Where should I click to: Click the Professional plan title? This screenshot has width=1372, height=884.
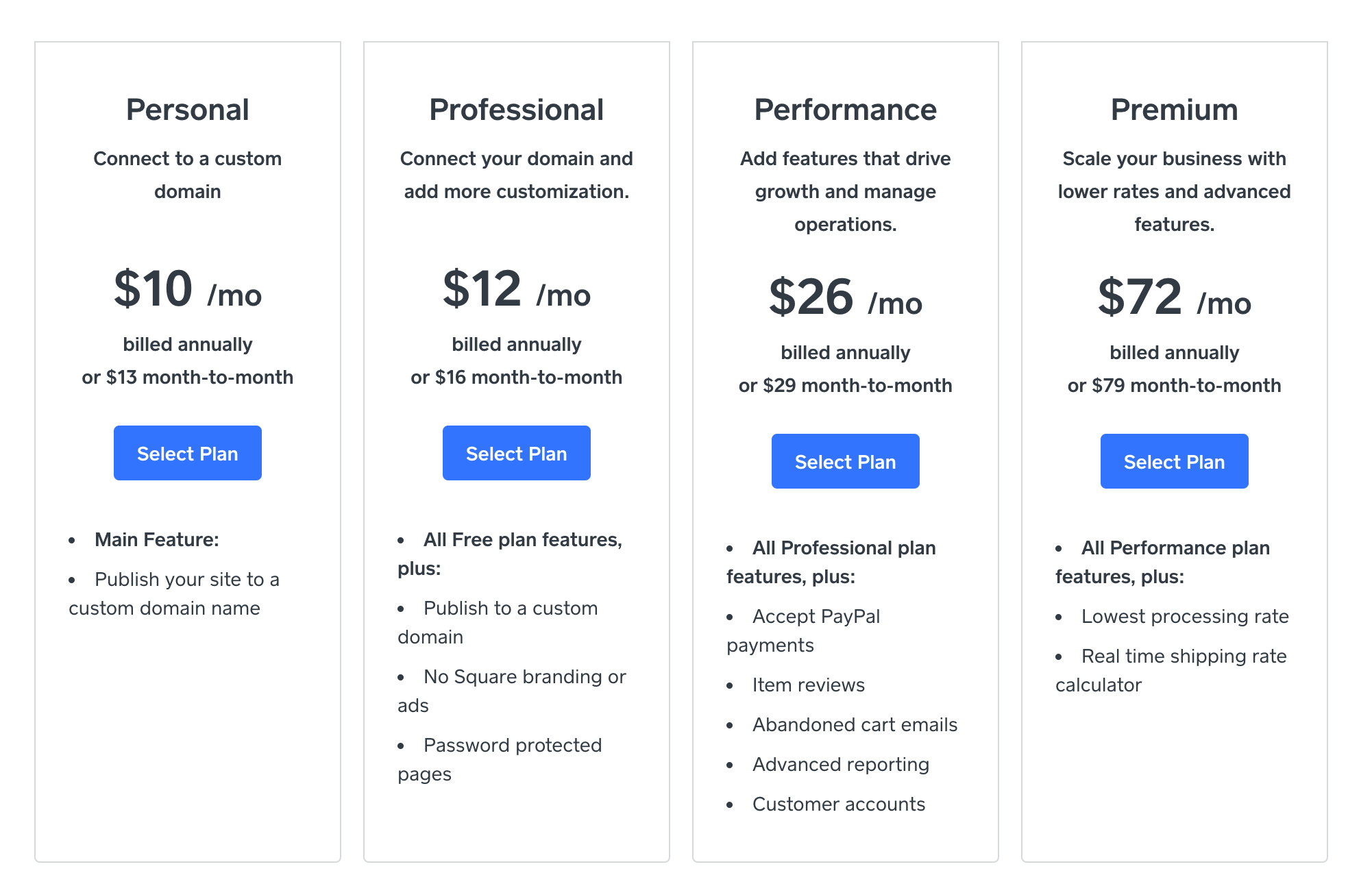click(x=516, y=110)
